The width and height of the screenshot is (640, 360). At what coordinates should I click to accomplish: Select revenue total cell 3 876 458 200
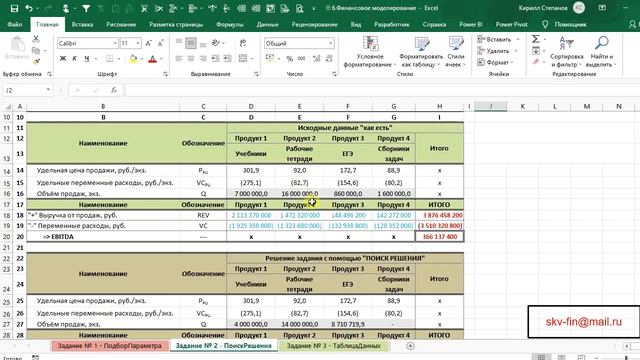(x=439, y=215)
